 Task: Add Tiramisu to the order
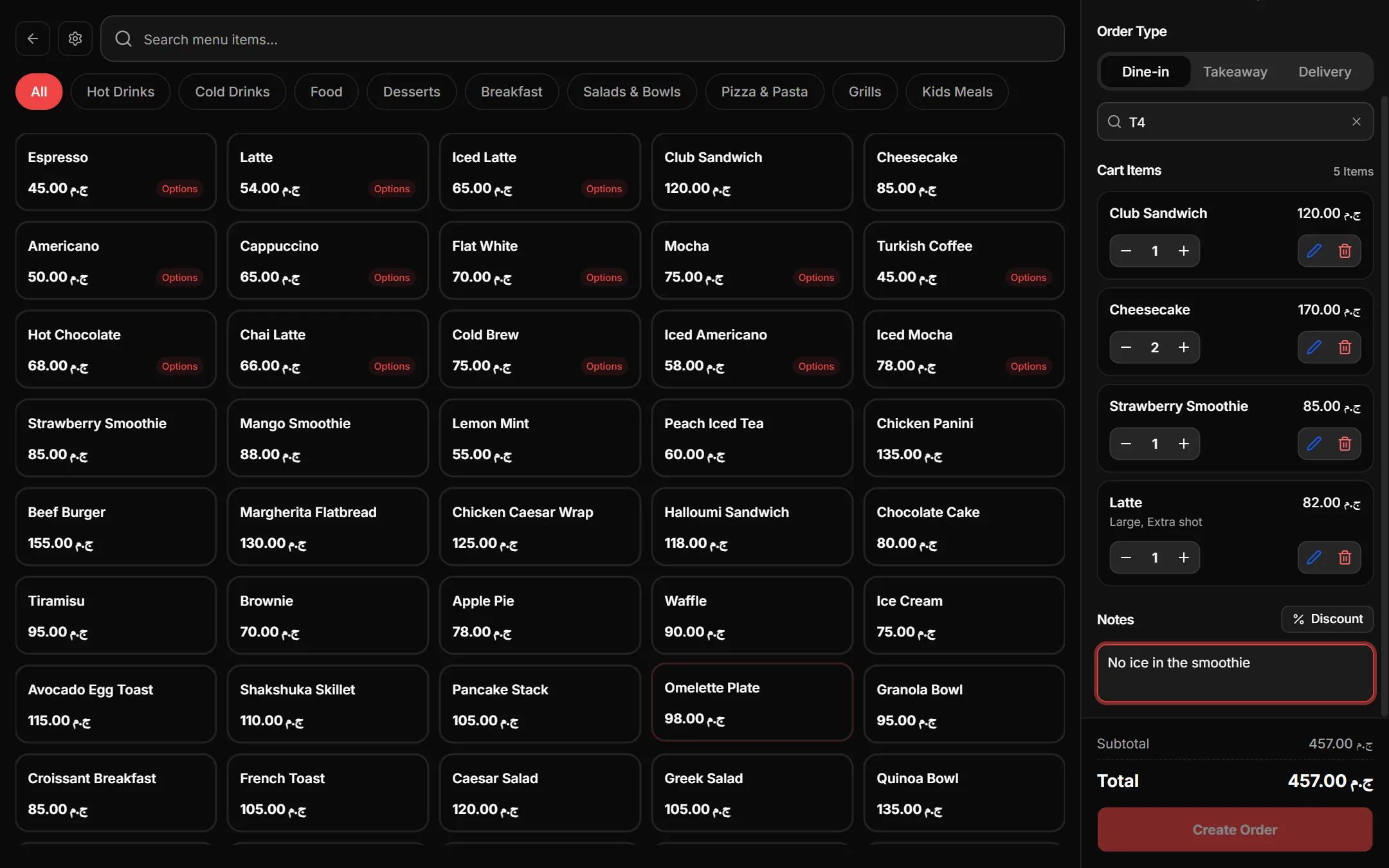click(116, 615)
